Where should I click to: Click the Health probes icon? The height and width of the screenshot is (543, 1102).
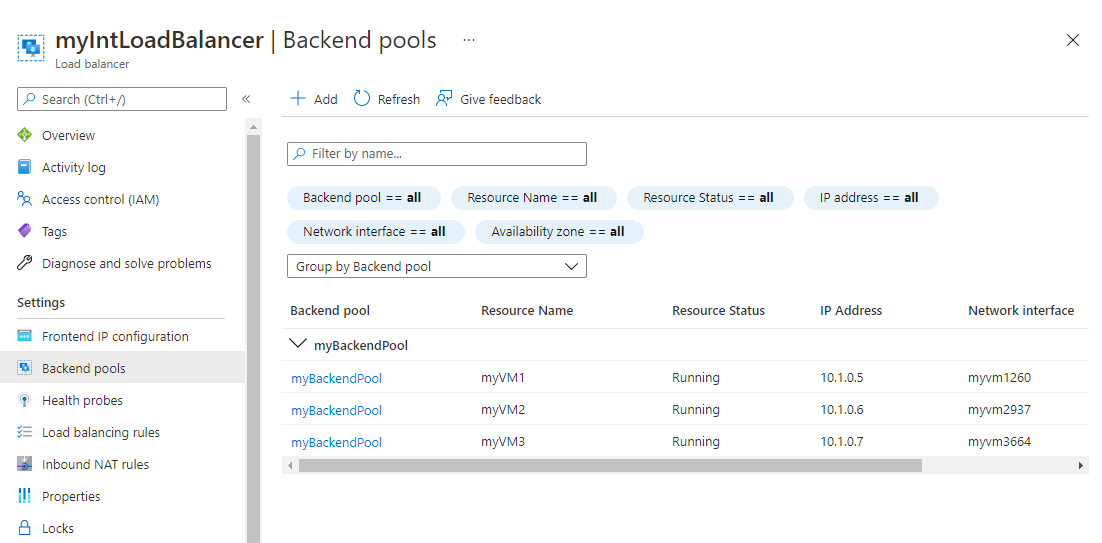click(x=25, y=400)
